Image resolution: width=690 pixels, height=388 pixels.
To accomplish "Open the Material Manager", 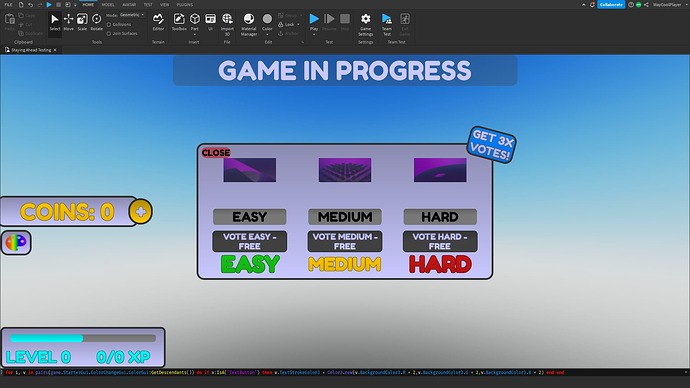I will [x=249, y=24].
